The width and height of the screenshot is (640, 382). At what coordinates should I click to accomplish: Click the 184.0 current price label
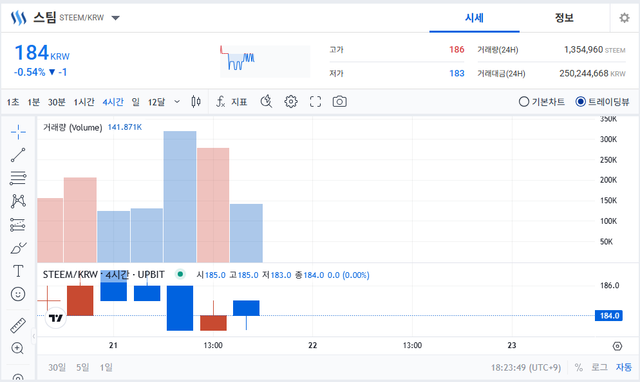(609, 315)
